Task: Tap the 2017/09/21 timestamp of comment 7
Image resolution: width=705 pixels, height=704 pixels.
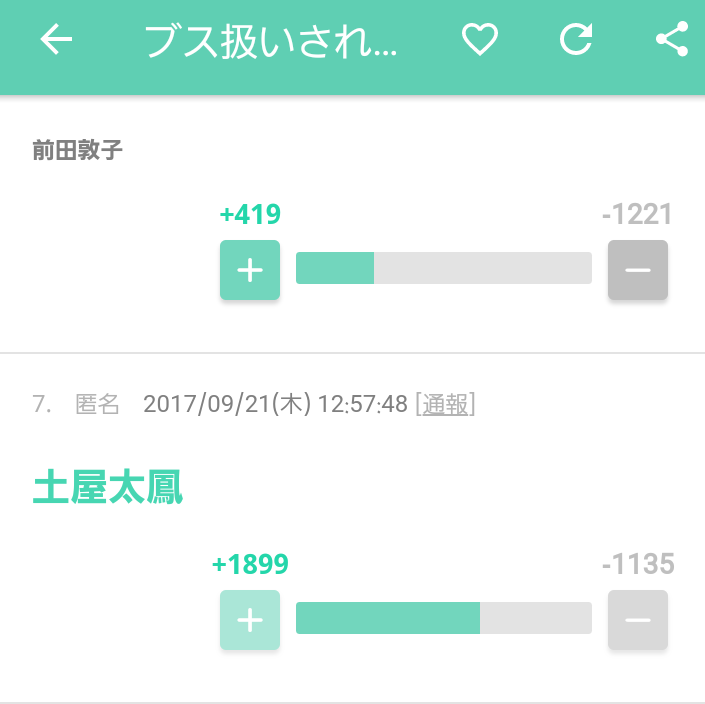Action: (x=275, y=404)
